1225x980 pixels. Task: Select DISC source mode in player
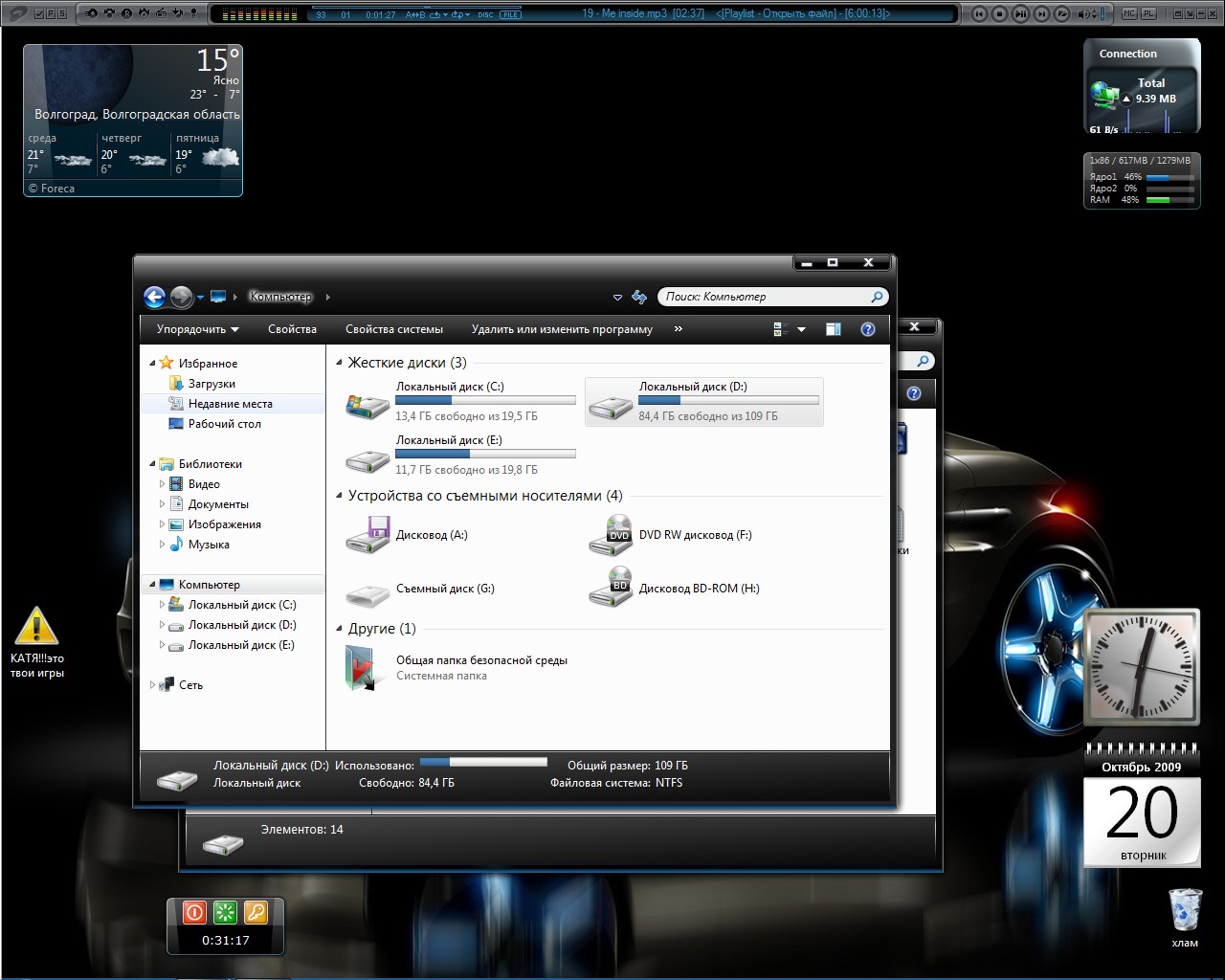[x=485, y=14]
